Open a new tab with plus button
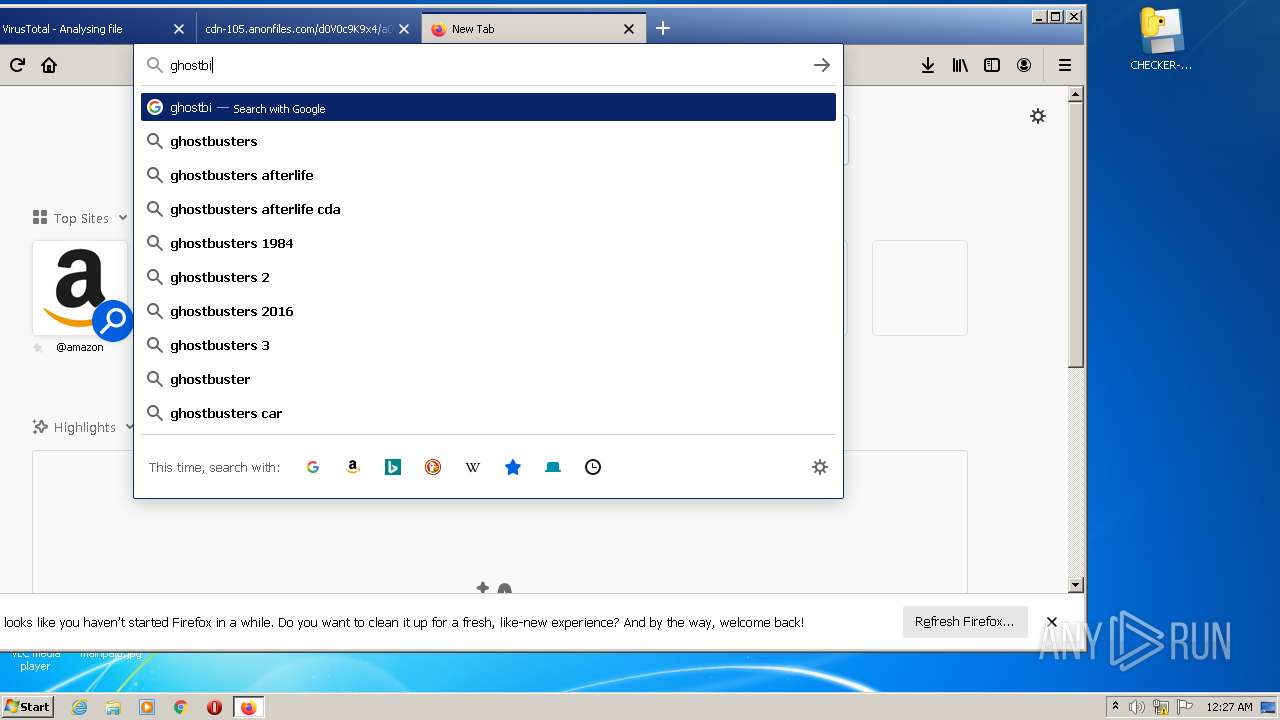 click(663, 28)
